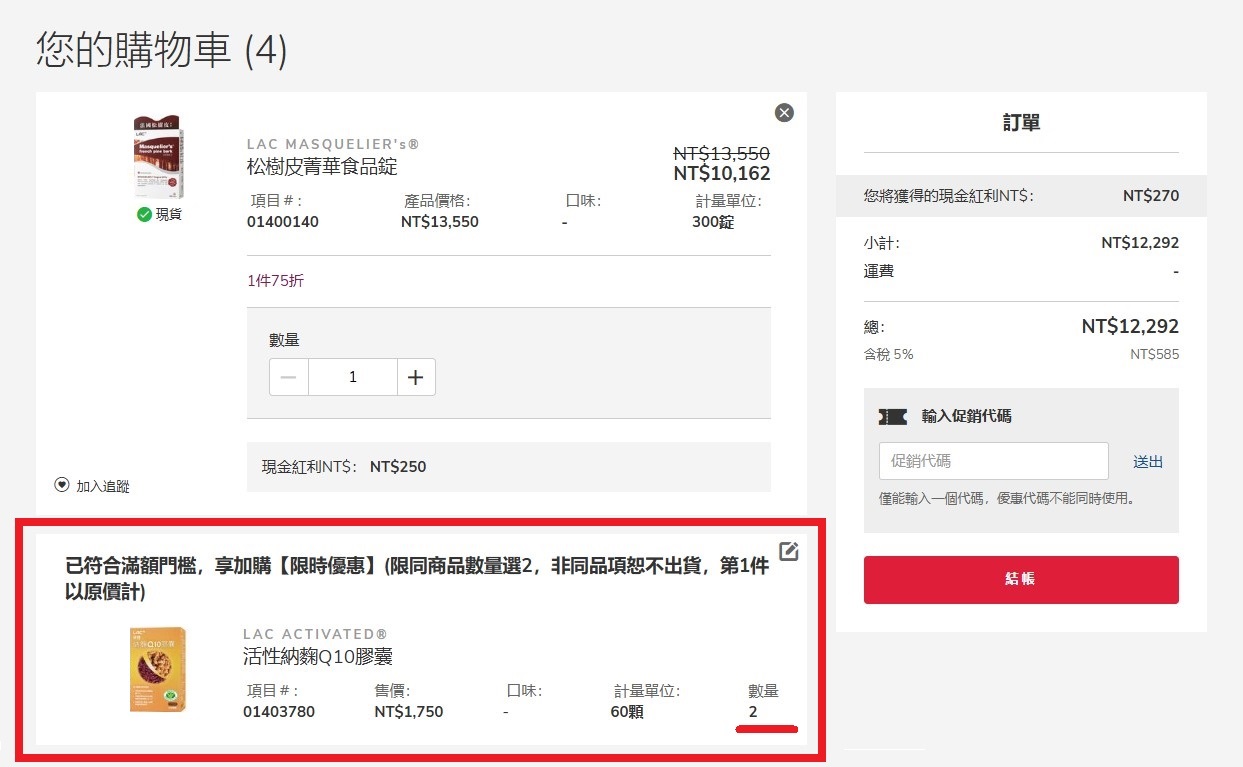Click the heart icon for 加入追蹤
Screen dimensions: 1243x767
(x=62, y=485)
